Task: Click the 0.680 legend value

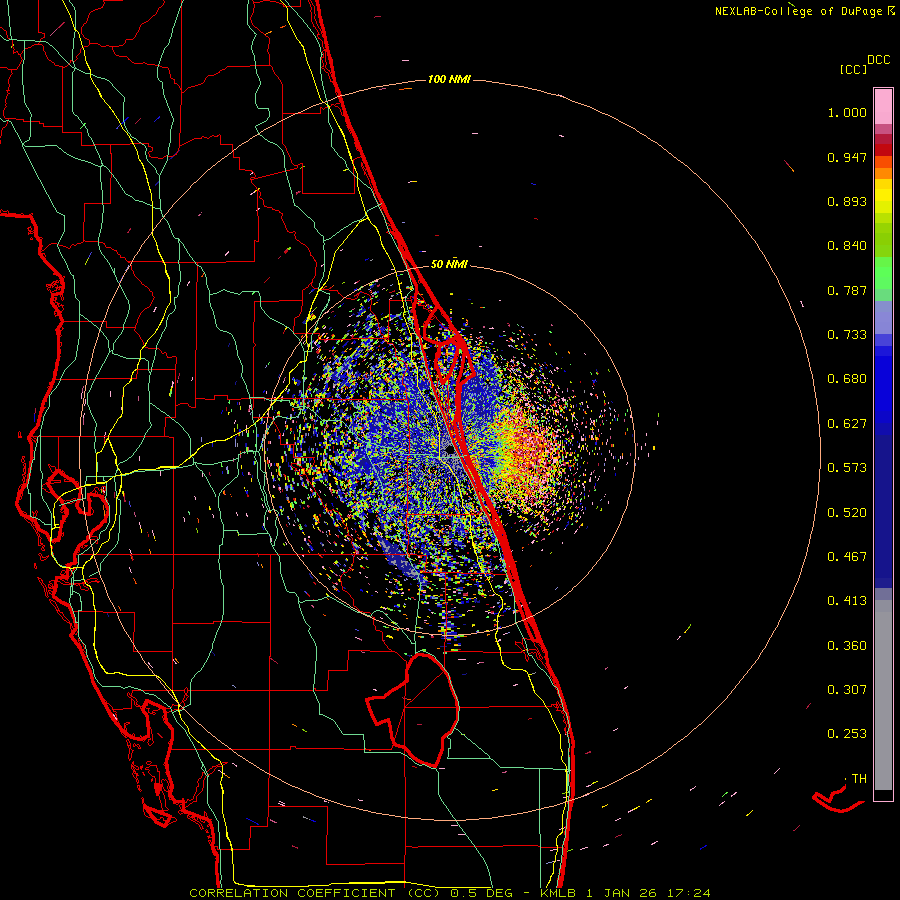Action: 847,379
